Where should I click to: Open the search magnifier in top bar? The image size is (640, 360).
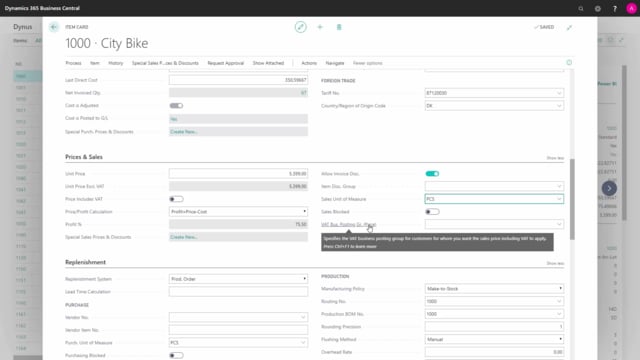(581, 8)
